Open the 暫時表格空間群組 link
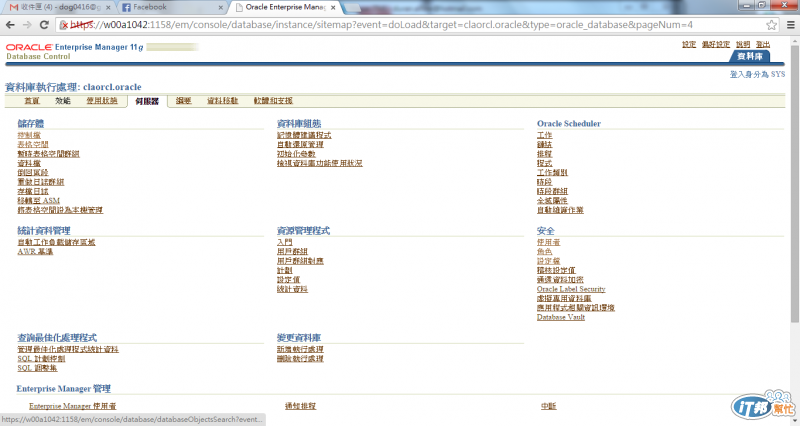 click(x=48, y=154)
